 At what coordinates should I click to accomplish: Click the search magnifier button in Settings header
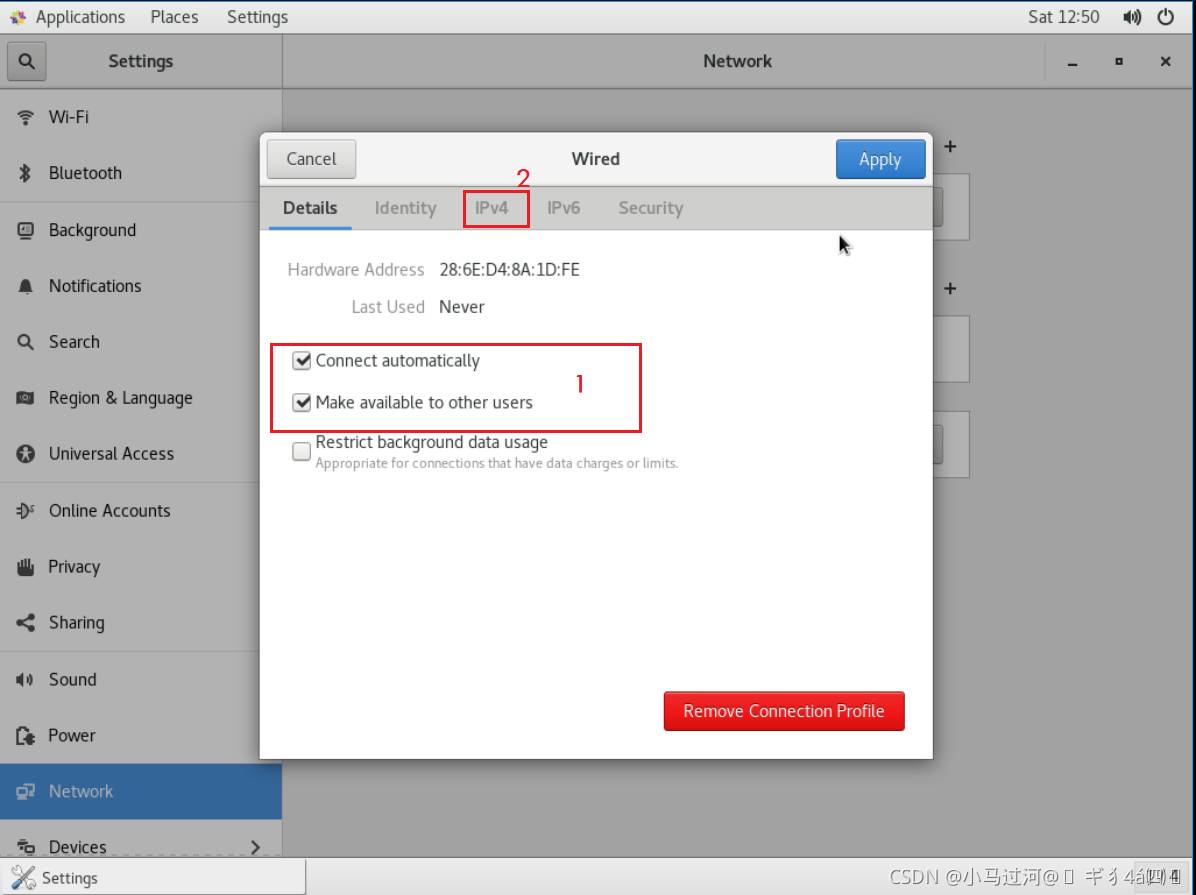tap(26, 61)
